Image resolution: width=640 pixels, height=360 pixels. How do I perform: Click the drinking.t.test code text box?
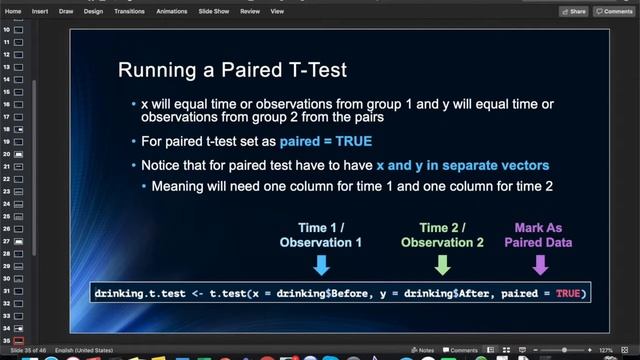340,293
